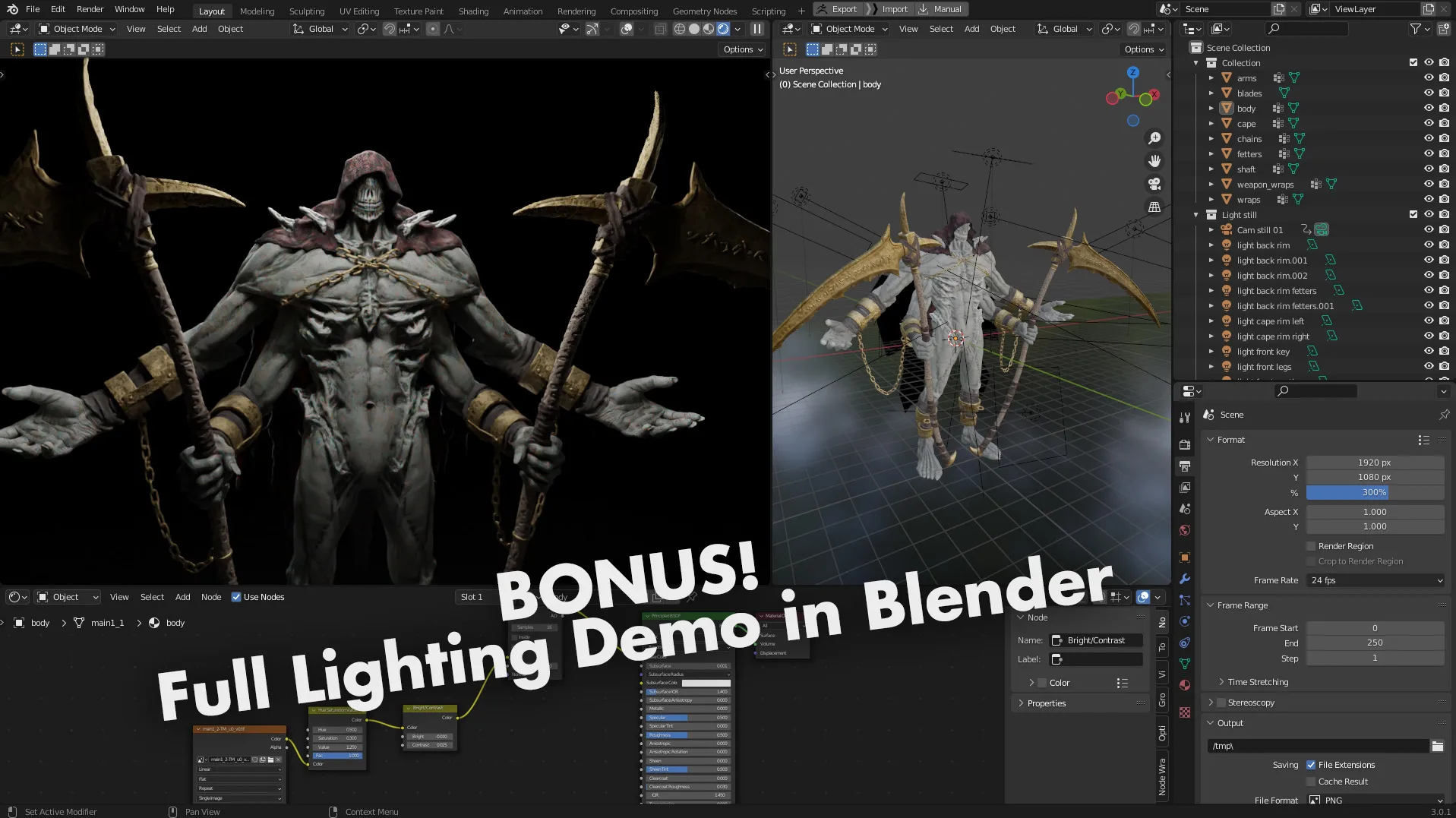Activate Proportional Editing in the 3D viewport
The height and width of the screenshot is (818, 1456).
tap(433, 29)
